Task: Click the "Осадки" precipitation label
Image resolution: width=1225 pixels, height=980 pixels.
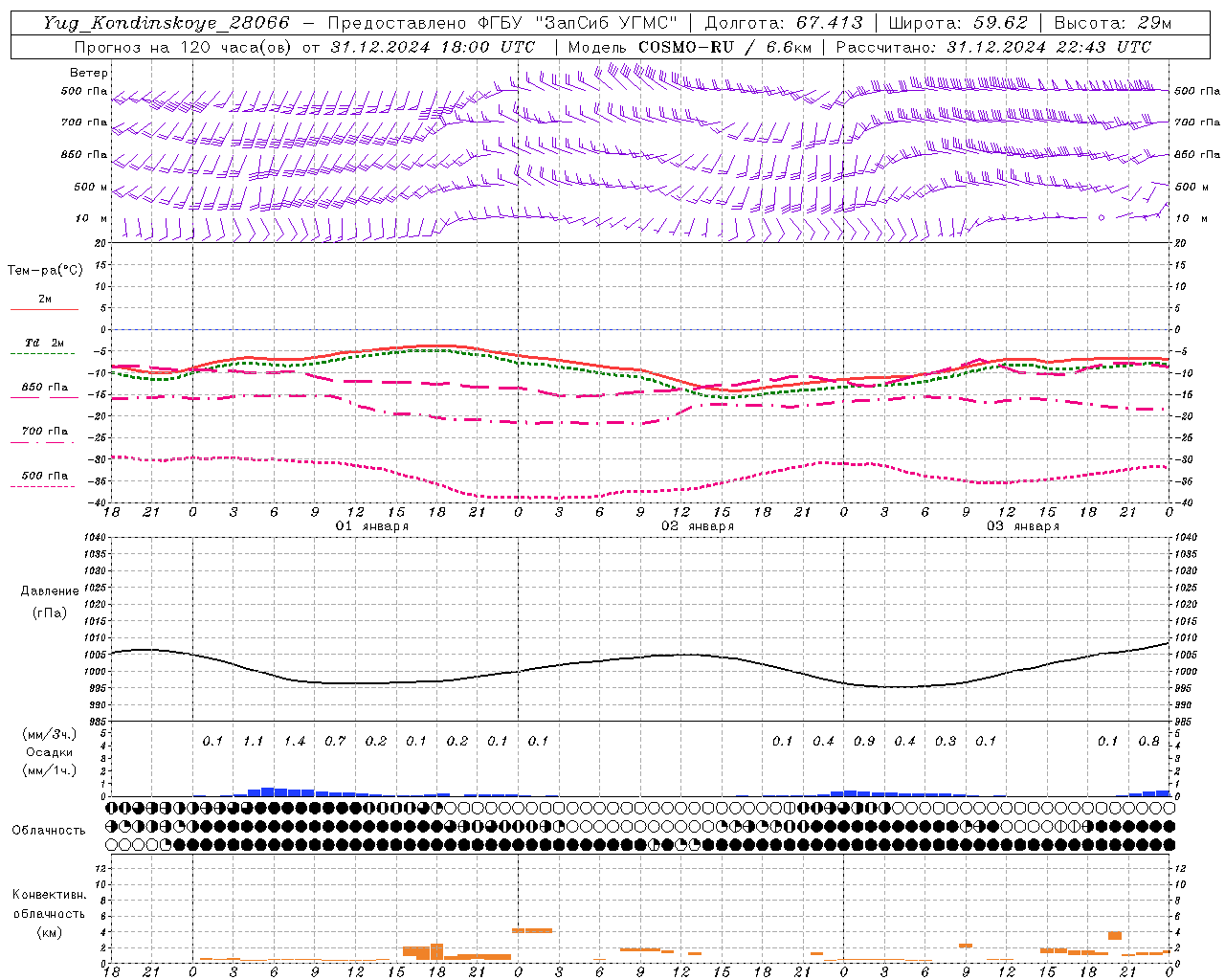Action: [x=50, y=752]
